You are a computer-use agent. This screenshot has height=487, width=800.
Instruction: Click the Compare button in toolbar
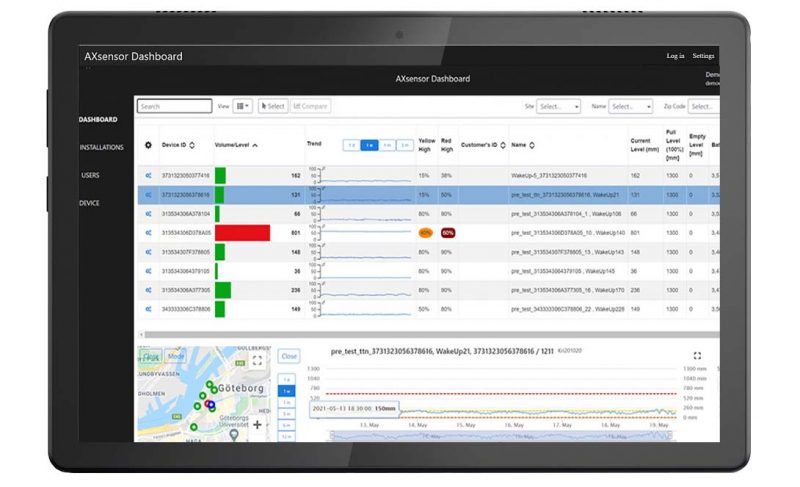[x=310, y=106]
